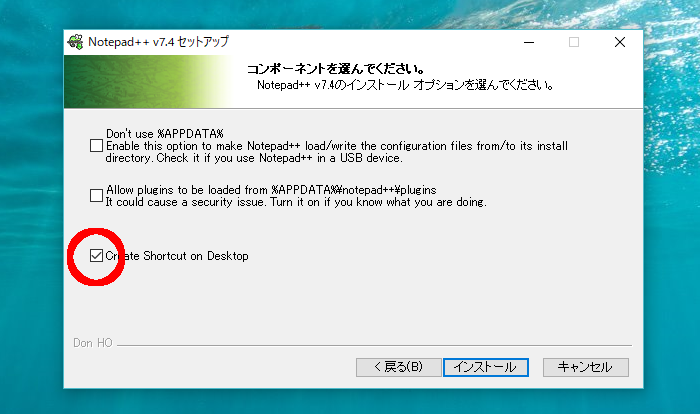Go back with the 戻る(B) button

coord(398,367)
